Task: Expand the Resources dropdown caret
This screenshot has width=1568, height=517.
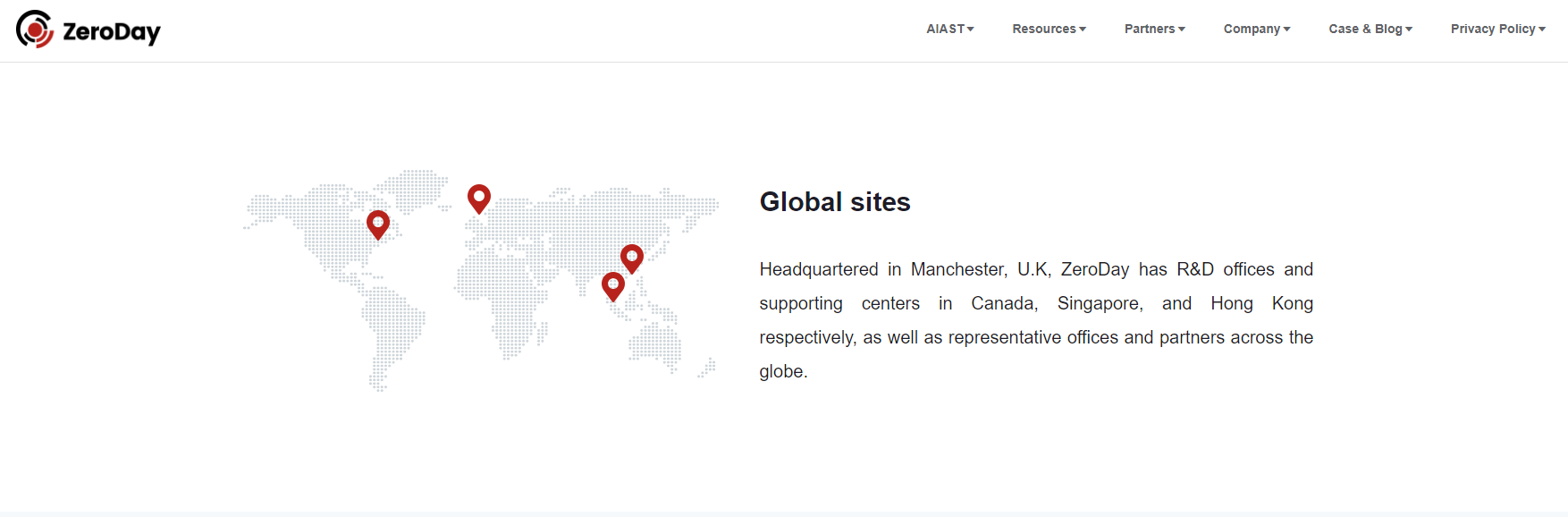Action: (1083, 30)
